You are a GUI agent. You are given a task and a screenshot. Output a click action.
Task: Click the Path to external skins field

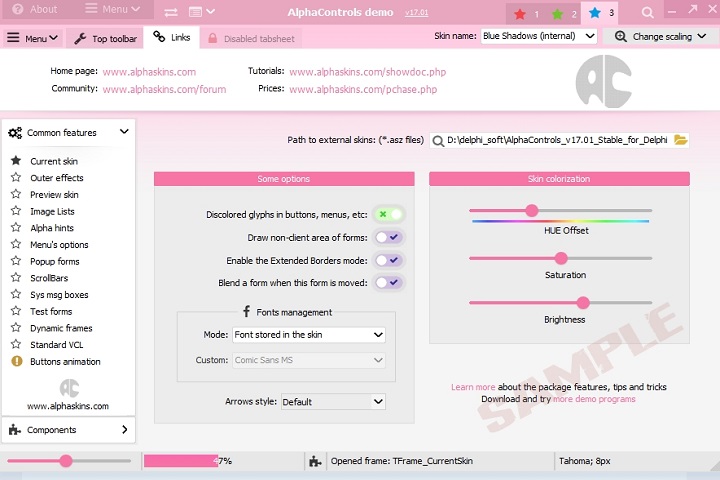[x=559, y=140]
